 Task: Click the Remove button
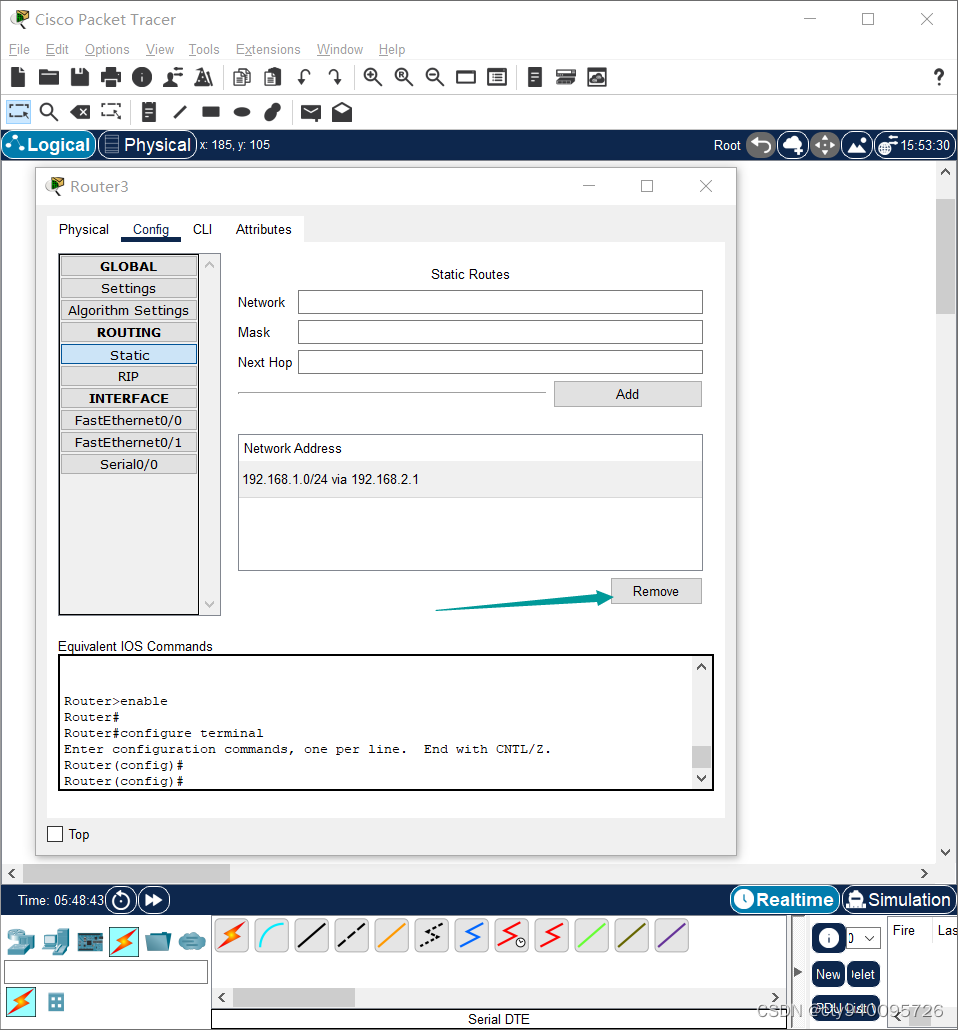[x=656, y=591]
